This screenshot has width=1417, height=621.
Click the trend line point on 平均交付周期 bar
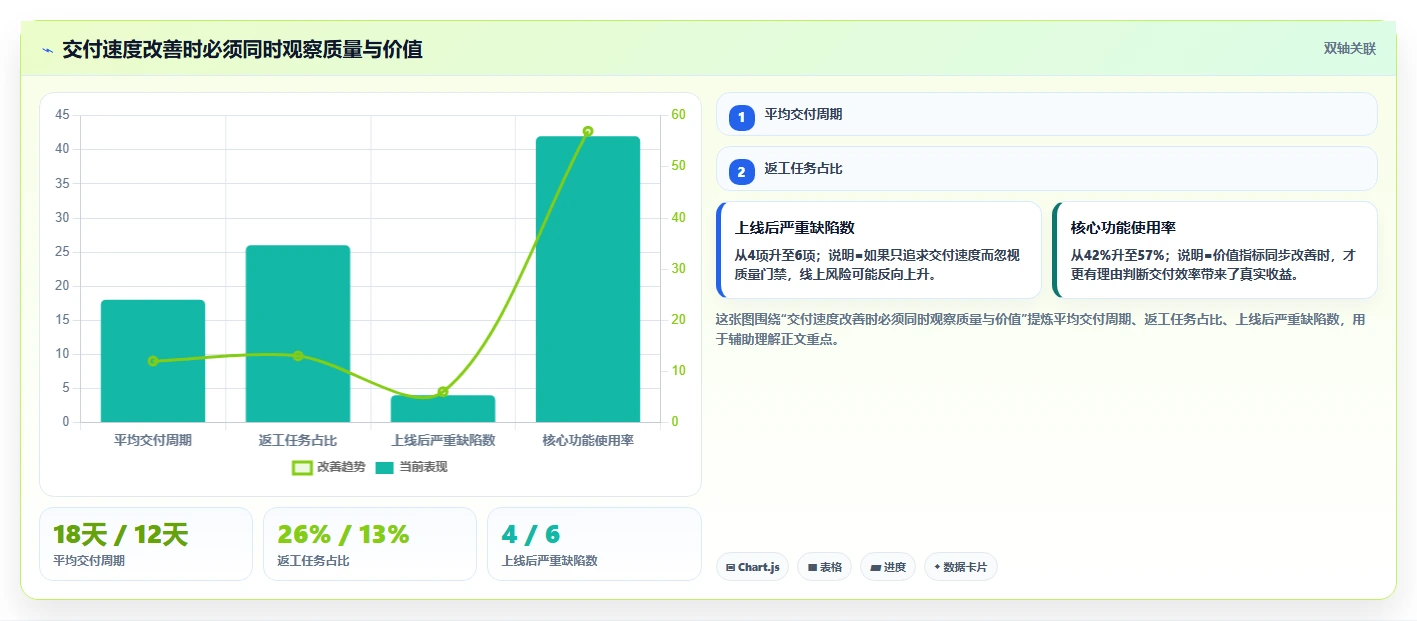click(153, 361)
